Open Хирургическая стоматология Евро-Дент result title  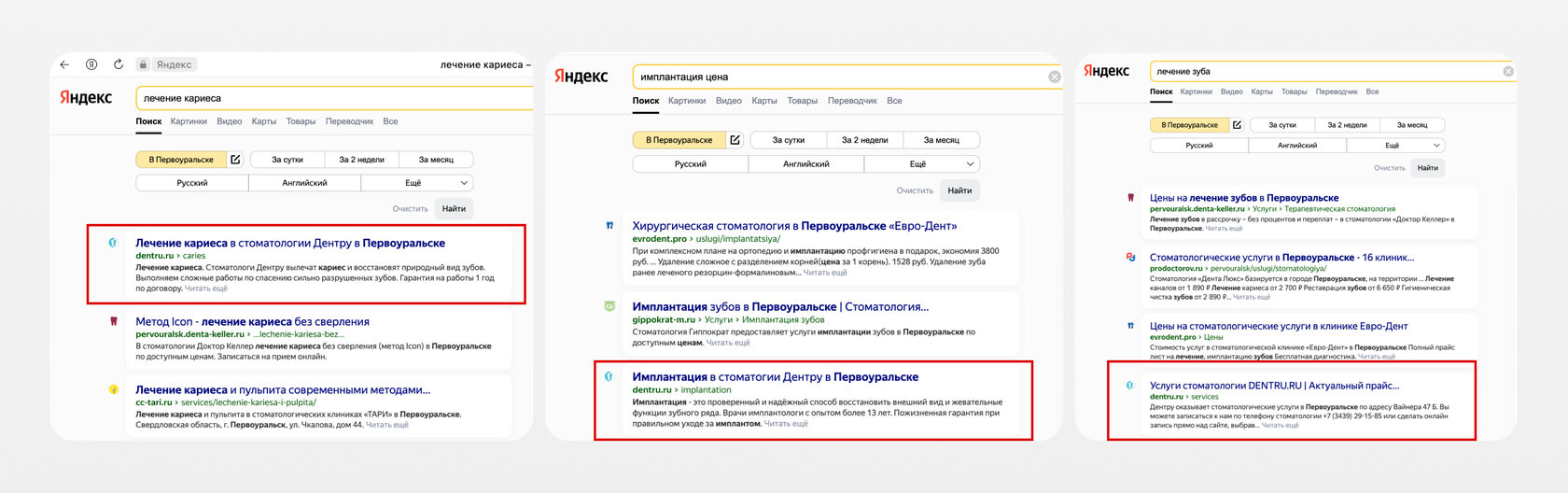pyautogui.click(x=794, y=225)
